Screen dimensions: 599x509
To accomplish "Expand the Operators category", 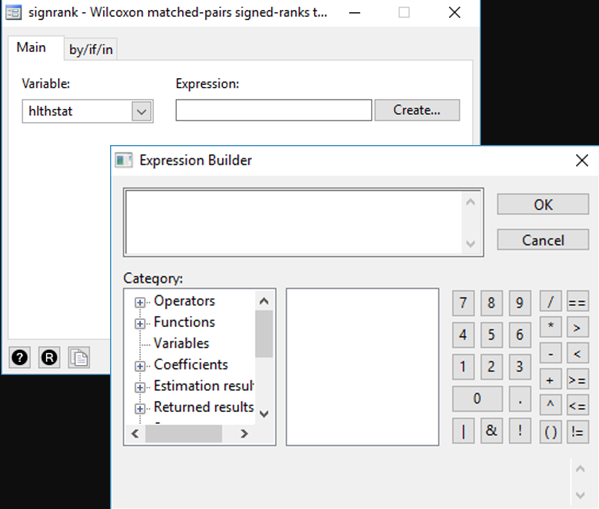I will (140, 303).
